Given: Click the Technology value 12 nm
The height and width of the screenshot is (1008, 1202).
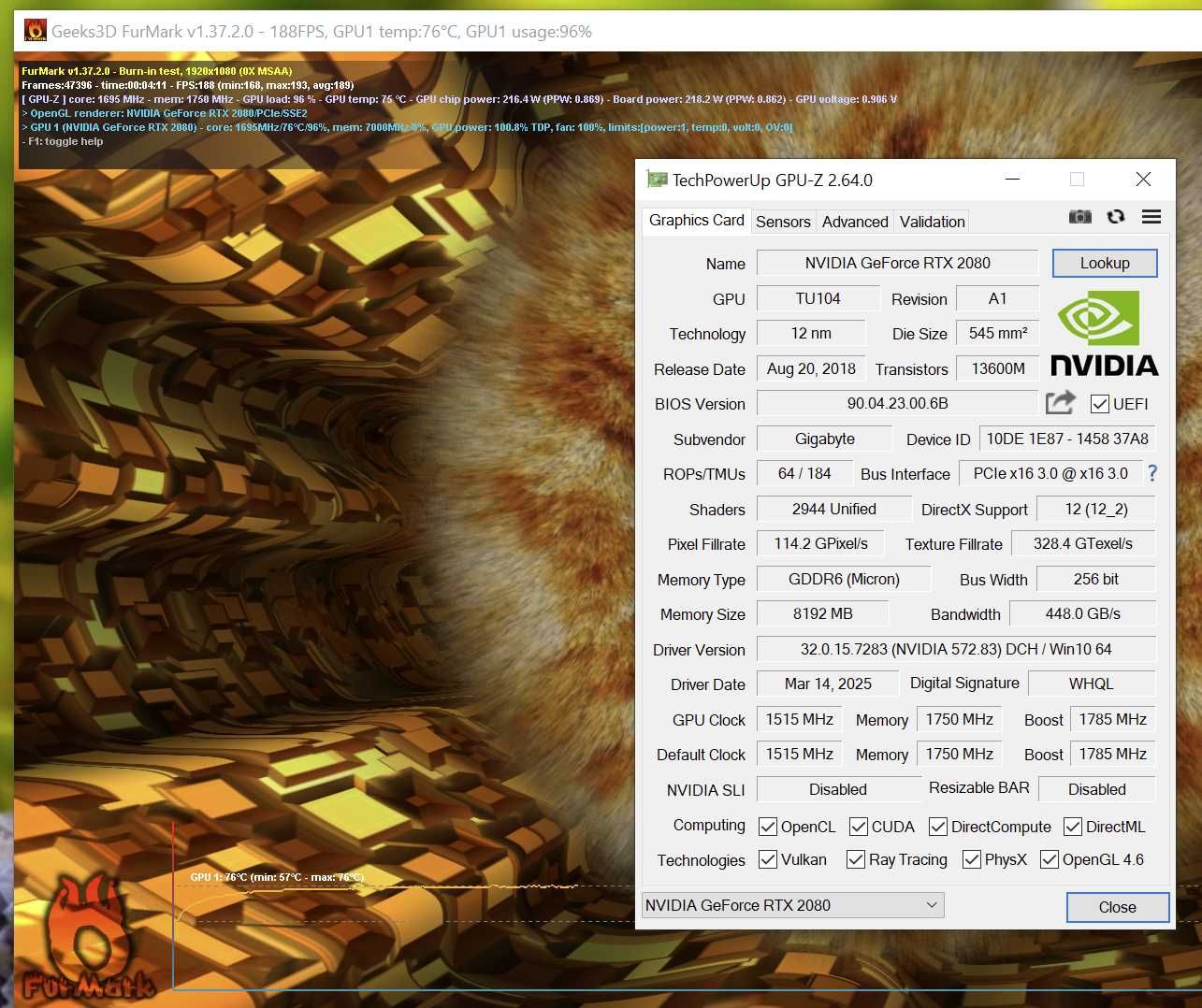Looking at the screenshot, I should tap(810, 333).
